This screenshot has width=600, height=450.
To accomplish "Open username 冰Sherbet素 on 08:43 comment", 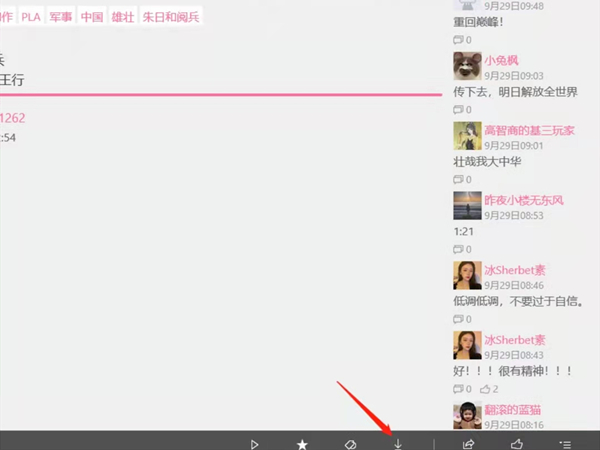I will (x=515, y=340).
